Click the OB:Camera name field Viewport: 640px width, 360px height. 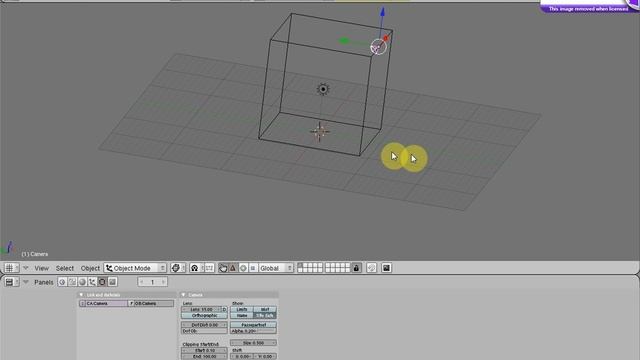pos(154,303)
